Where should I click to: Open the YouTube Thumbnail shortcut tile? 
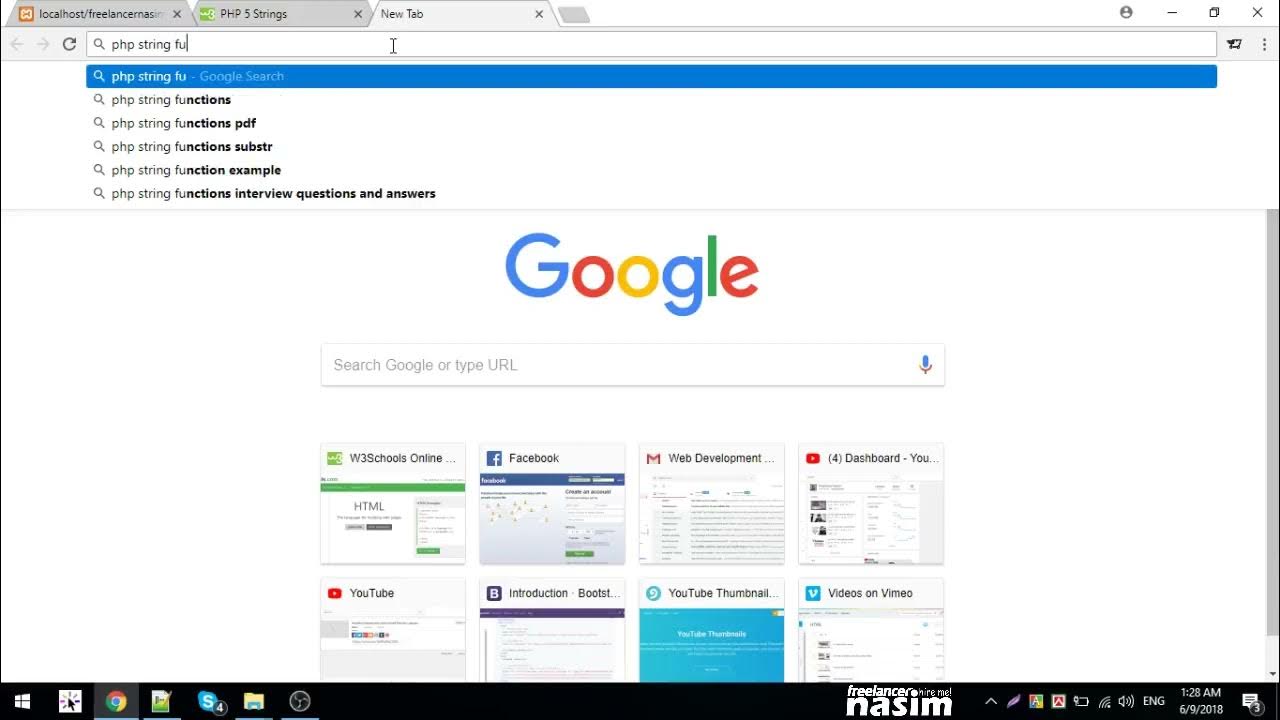click(712, 630)
